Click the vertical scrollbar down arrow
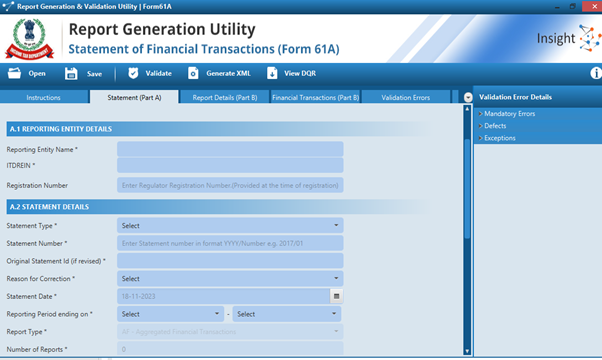The width and height of the screenshot is (602, 360). click(467, 351)
